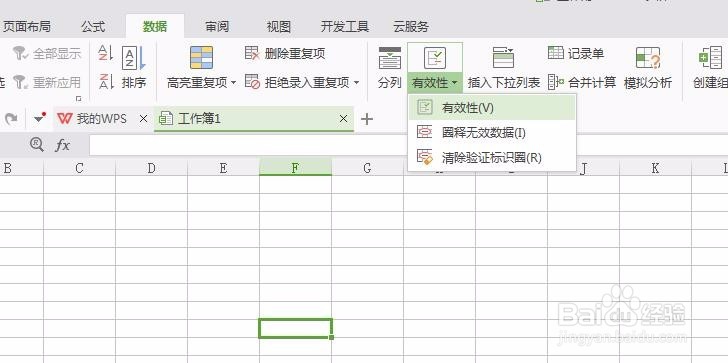Open 模拟分析 what-if analysis
728x363 pixels.
pos(648,67)
